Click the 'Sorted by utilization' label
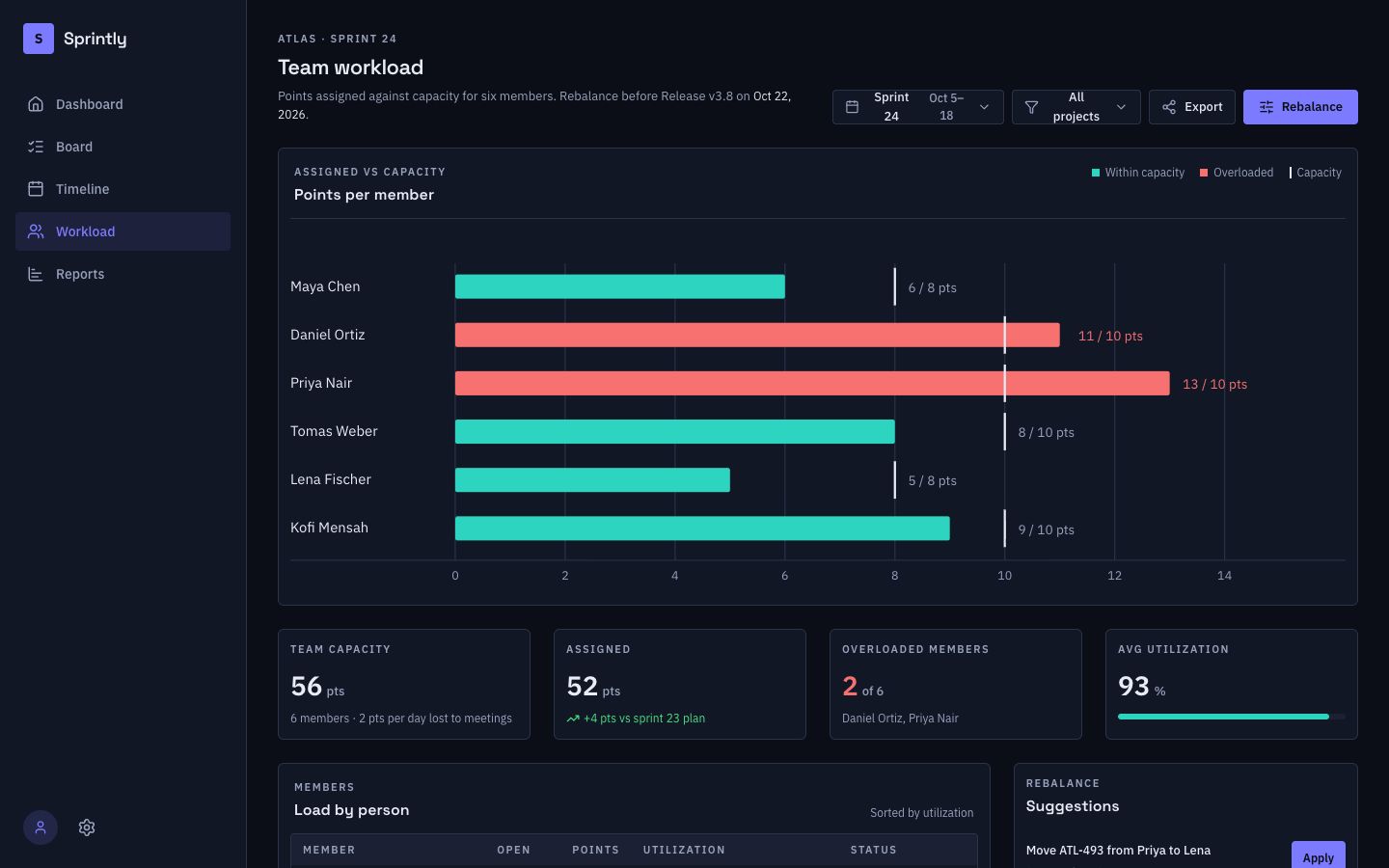Screen dimensions: 1389x868 pos(921,813)
